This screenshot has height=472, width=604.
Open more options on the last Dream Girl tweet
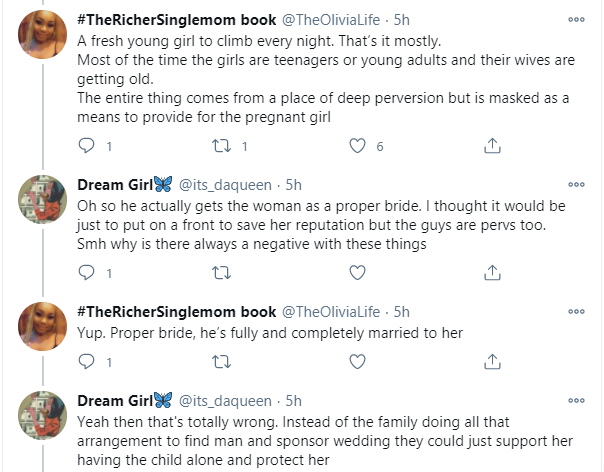[x=576, y=399]
